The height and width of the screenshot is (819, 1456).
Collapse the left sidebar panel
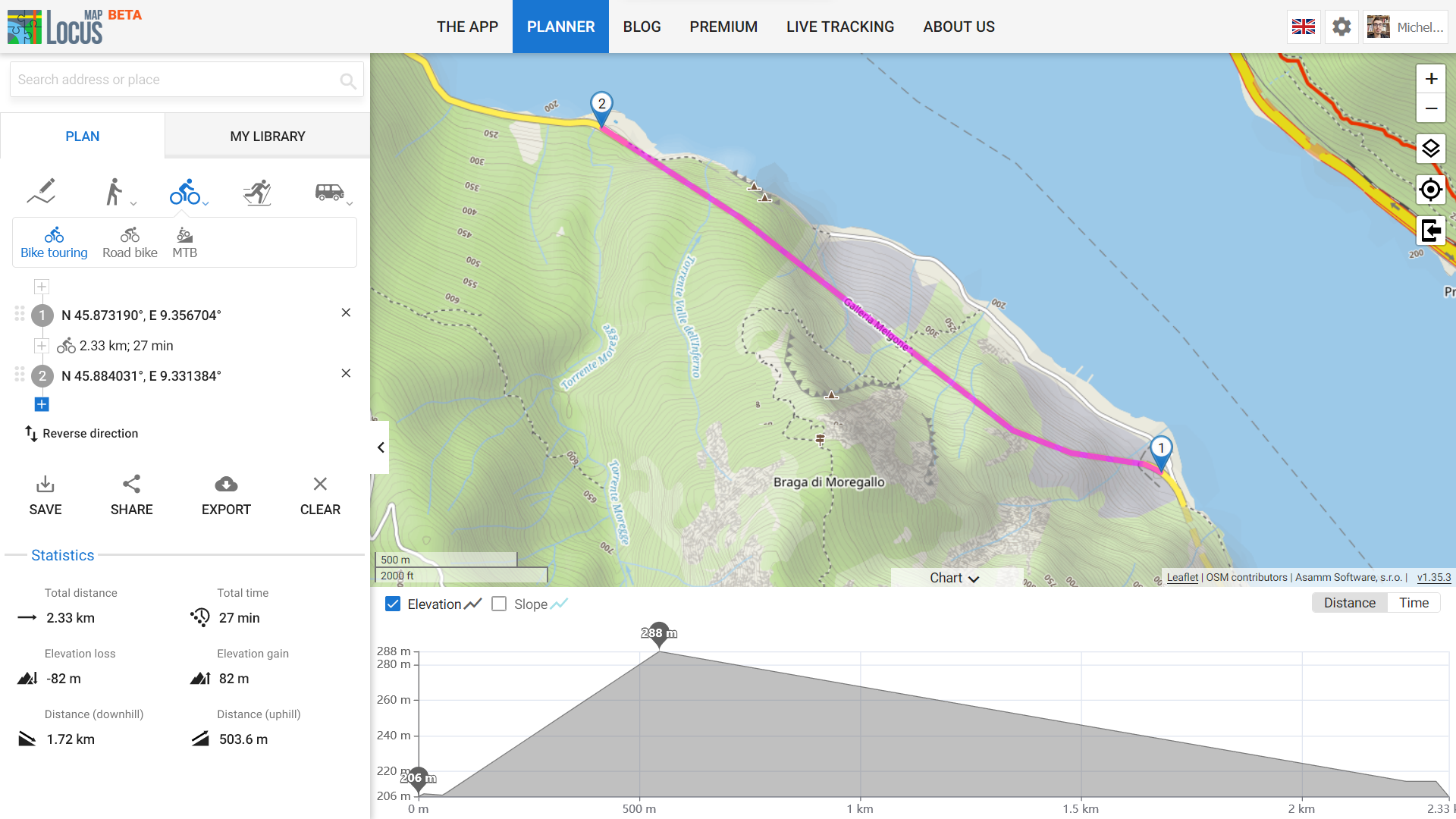(381, 447)
